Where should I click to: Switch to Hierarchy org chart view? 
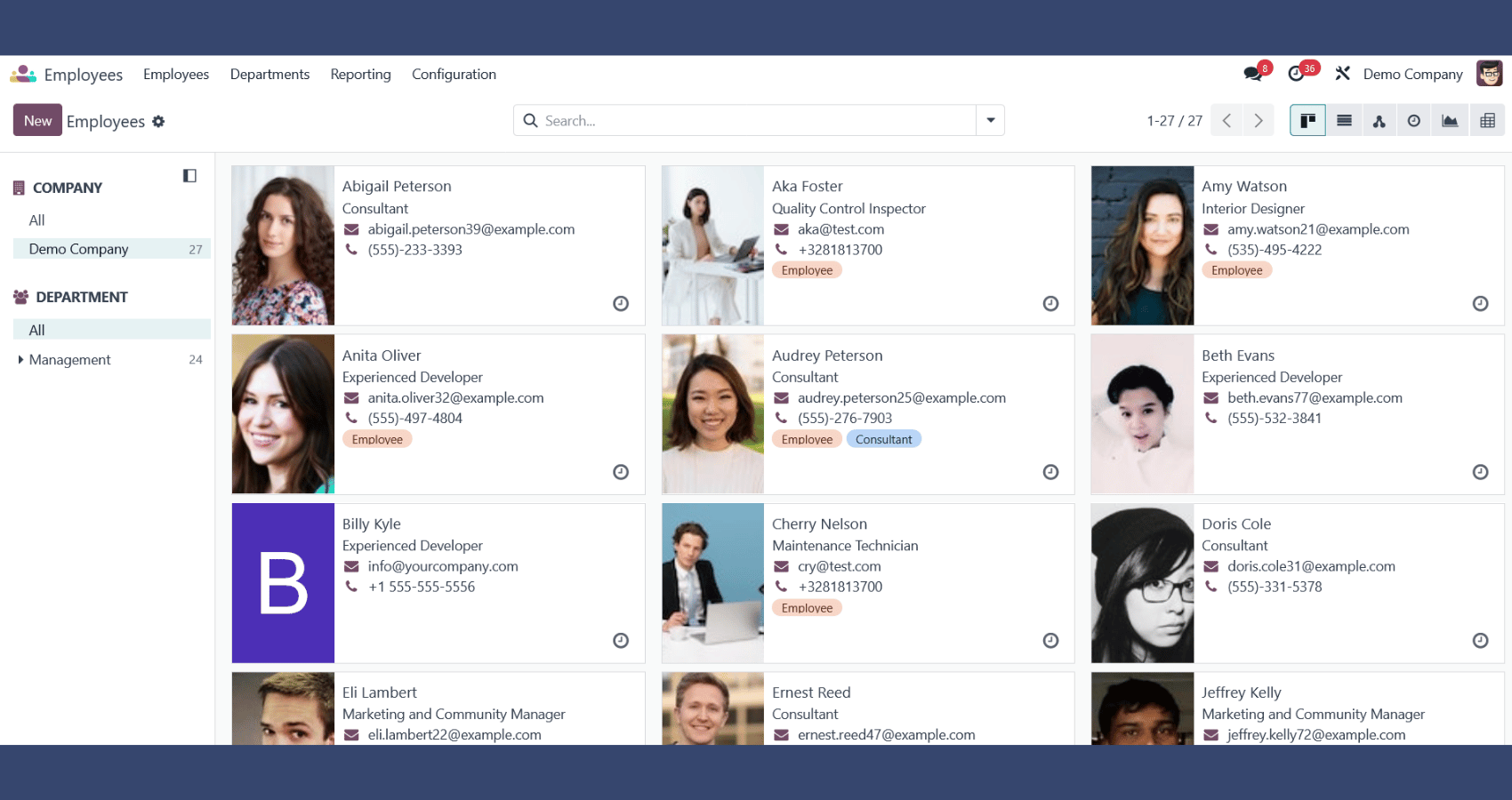click(x=1379, y=121)
